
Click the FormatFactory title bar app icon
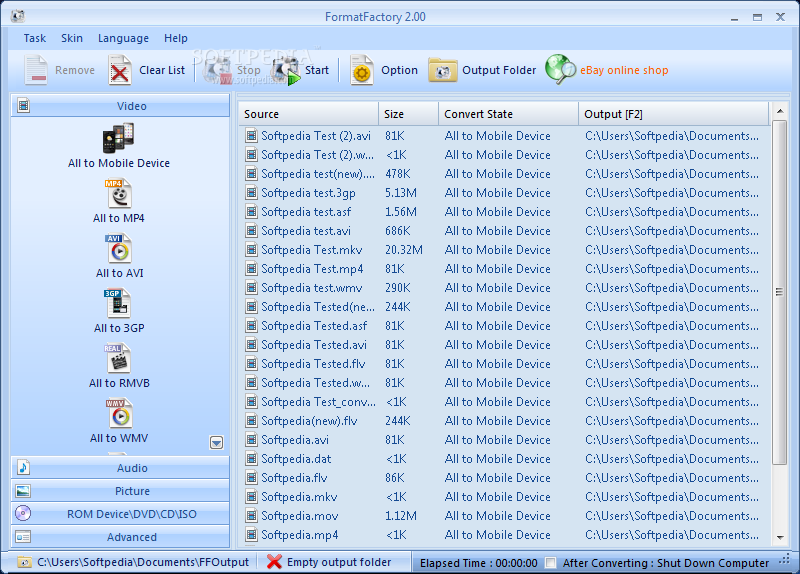click(x=18, y=16)
